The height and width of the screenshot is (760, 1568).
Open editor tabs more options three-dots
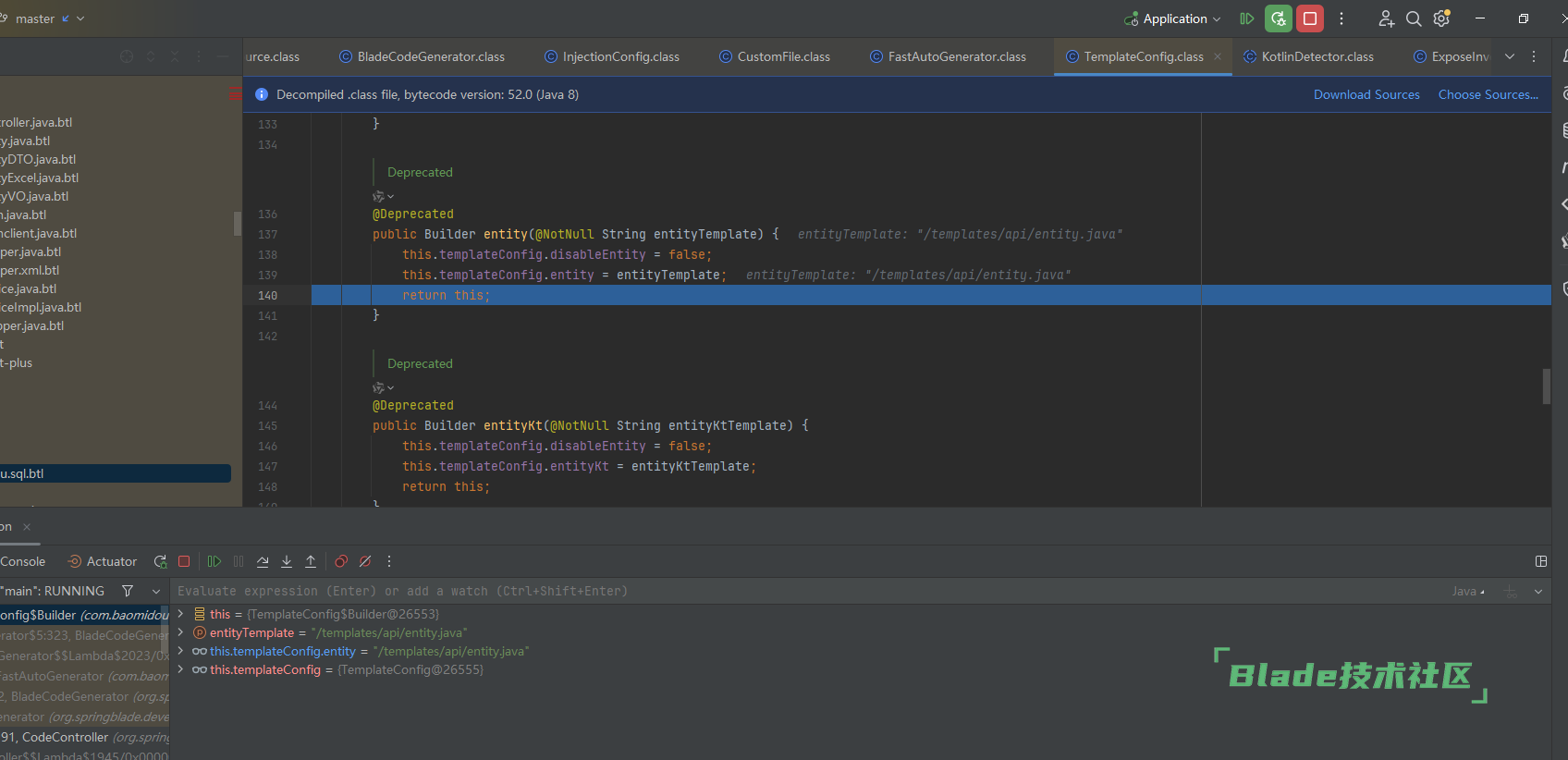pyautogui.click(x=1534, y=56)
